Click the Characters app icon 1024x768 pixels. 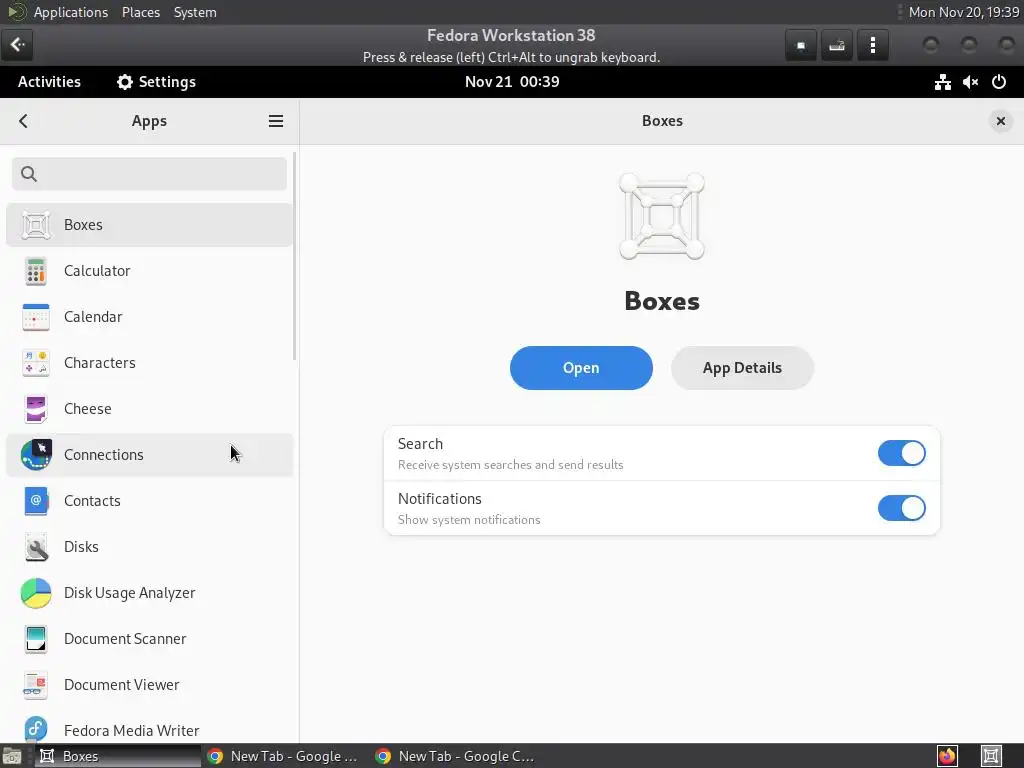35,363
